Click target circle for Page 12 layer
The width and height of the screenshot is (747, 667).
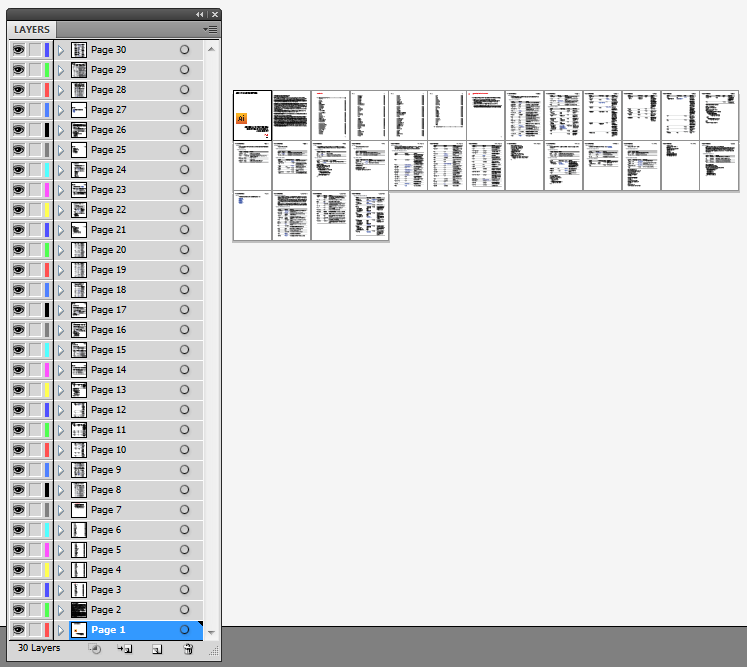pos(184,410)
